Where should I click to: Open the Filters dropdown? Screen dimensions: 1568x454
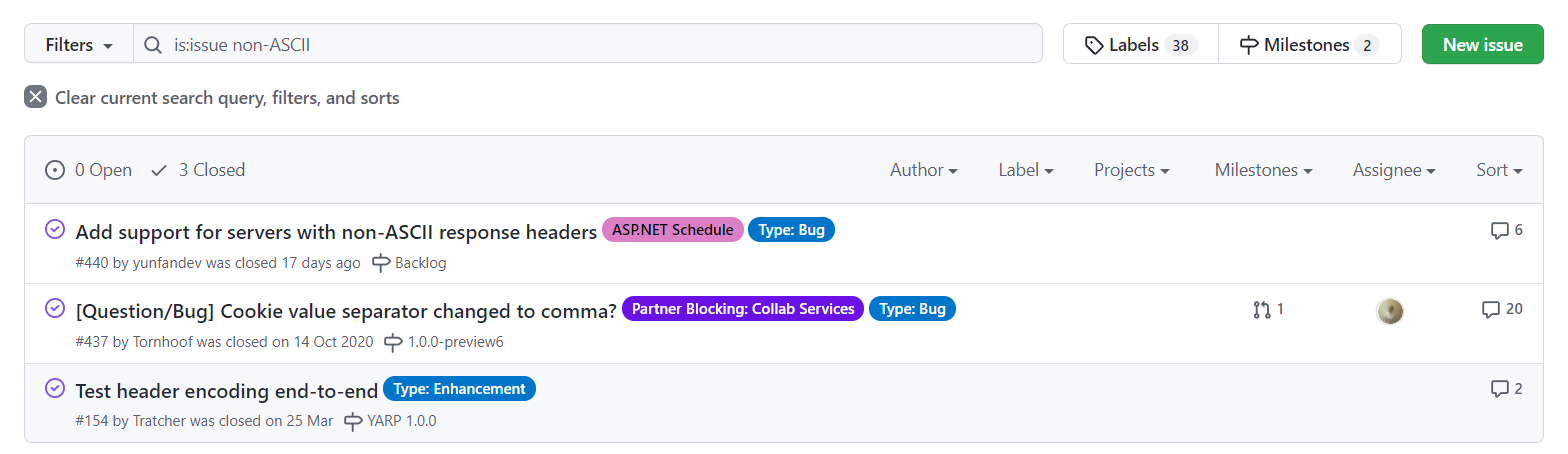[79, 45]
